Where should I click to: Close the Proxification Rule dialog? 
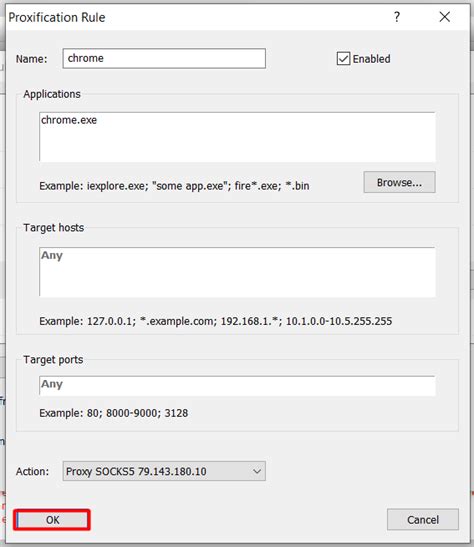click(444, 17)
